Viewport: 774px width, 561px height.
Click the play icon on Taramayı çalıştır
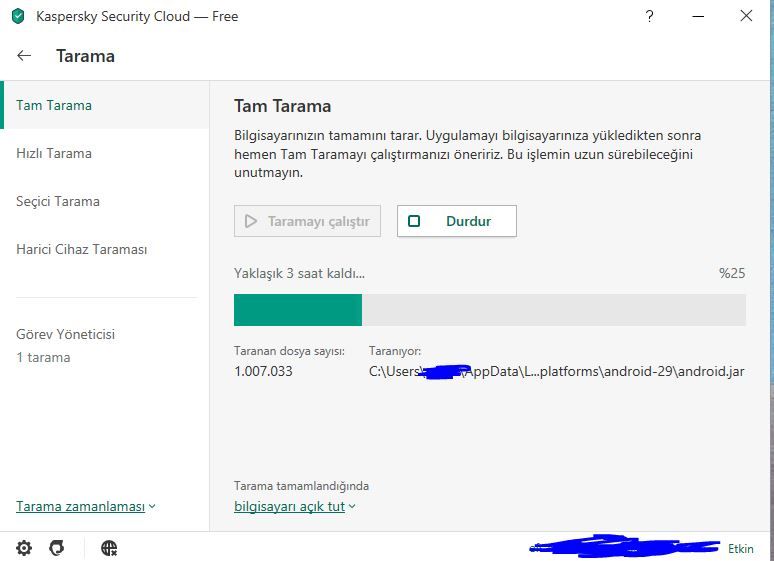[251, 221]
